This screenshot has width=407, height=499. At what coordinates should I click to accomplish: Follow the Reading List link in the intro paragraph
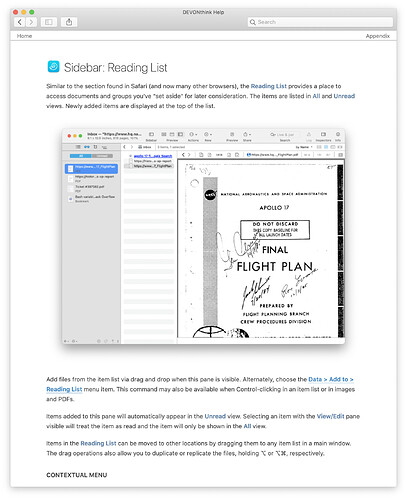click(x=268, y=86)
